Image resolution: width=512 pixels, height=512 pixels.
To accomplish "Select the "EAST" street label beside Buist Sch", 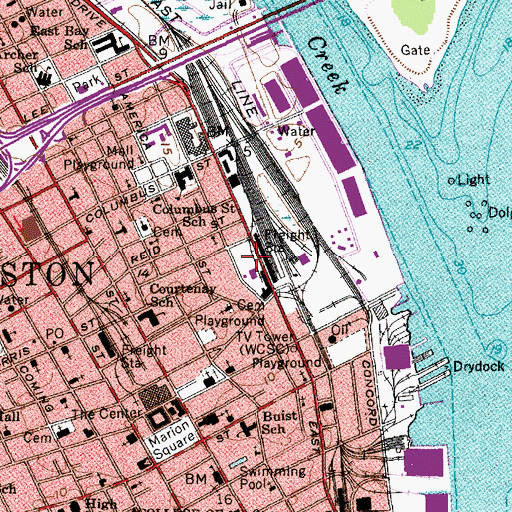I will point(314,437).
